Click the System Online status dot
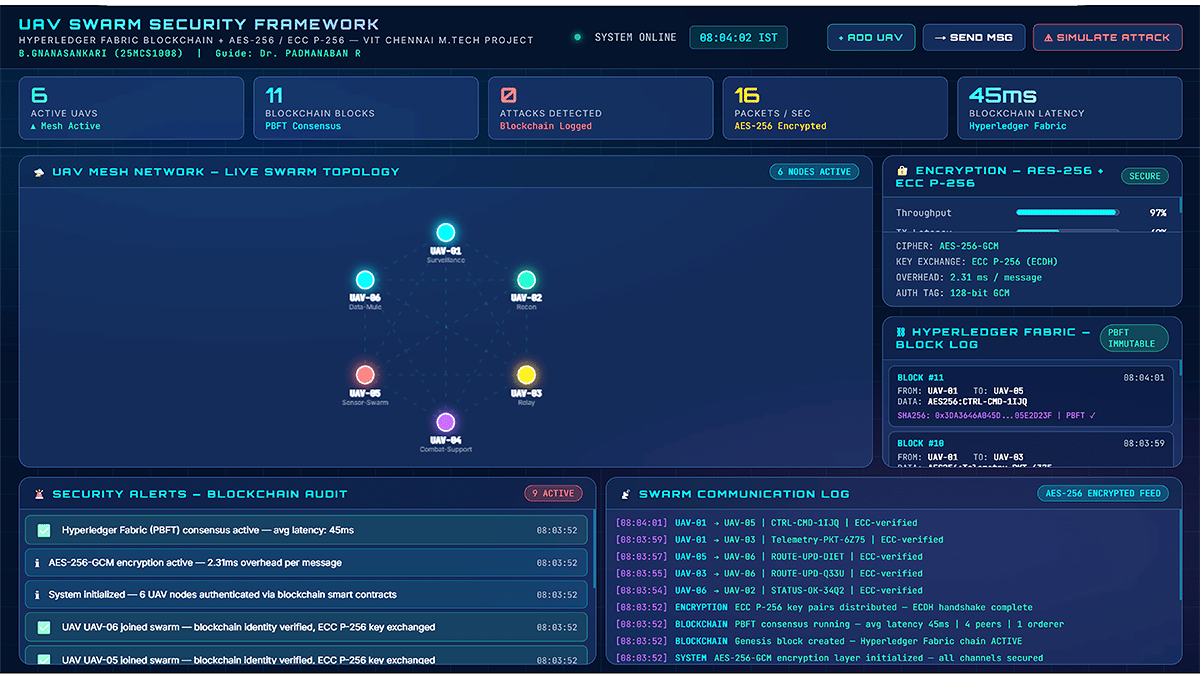This screenshot has width=1200, height=674. [577, 38]
